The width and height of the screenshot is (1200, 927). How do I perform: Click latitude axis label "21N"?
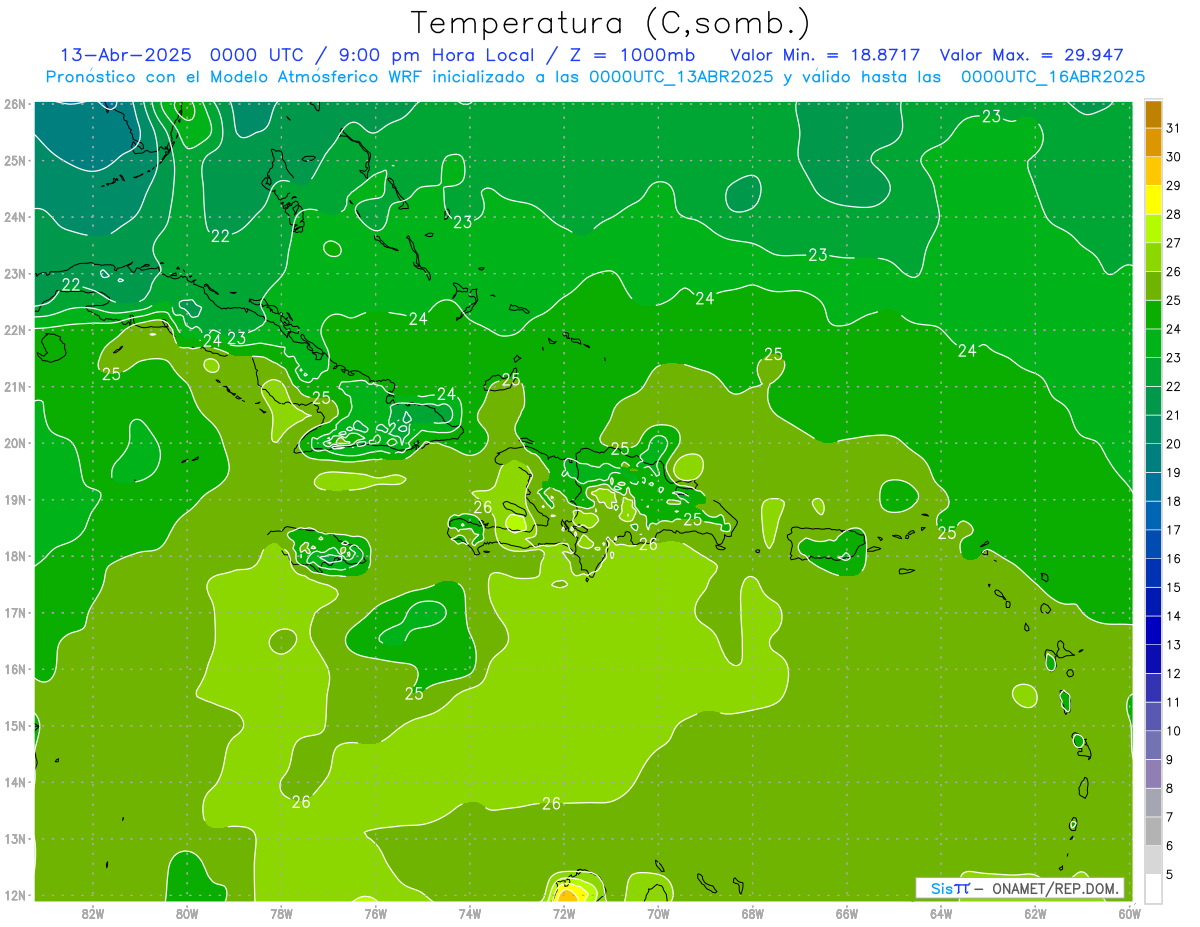[x=15, y=386]
